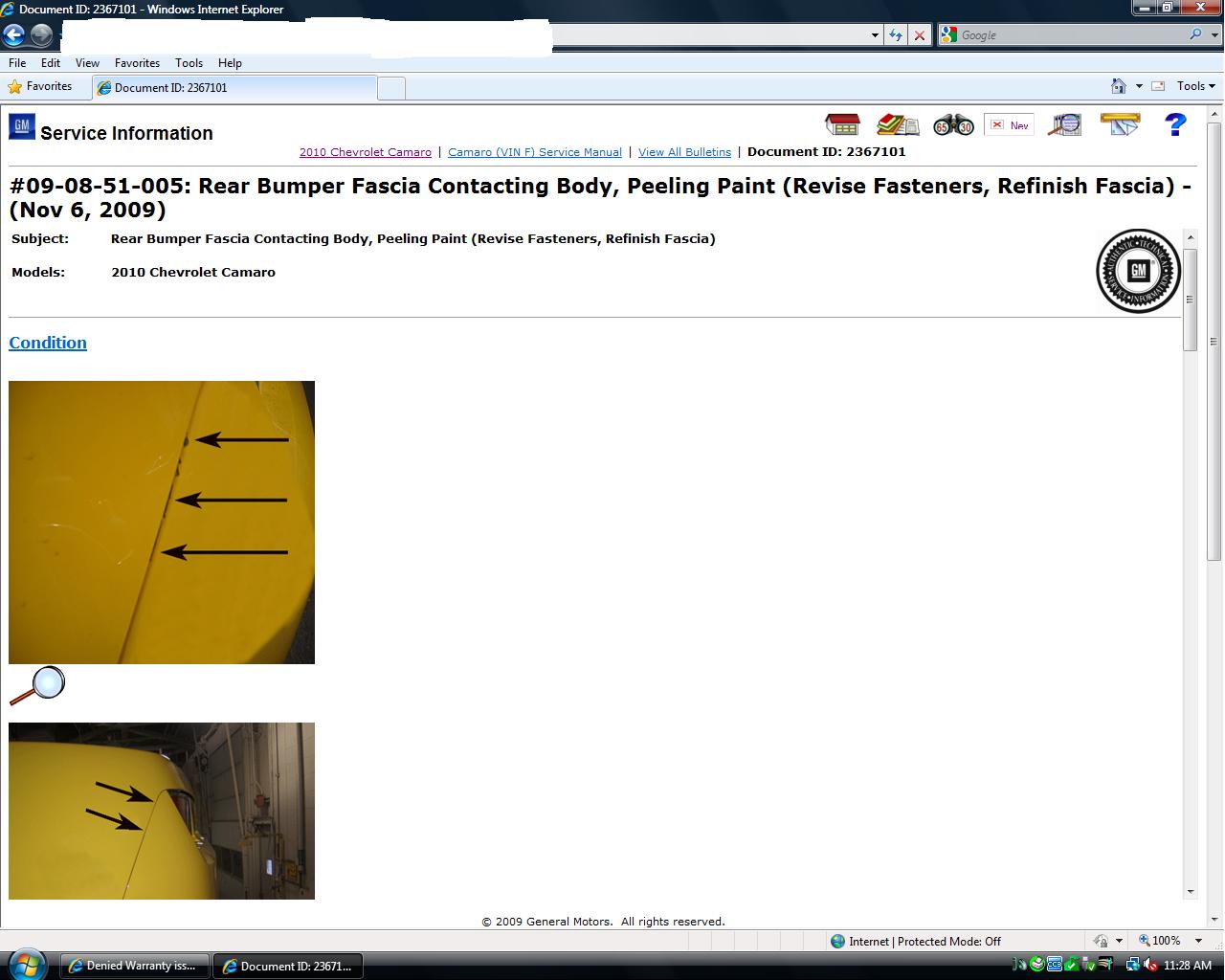The width and height of the screenshot is (1225, 980).
Task: Open the View All Bulletins link
Action: click(684, 152)
